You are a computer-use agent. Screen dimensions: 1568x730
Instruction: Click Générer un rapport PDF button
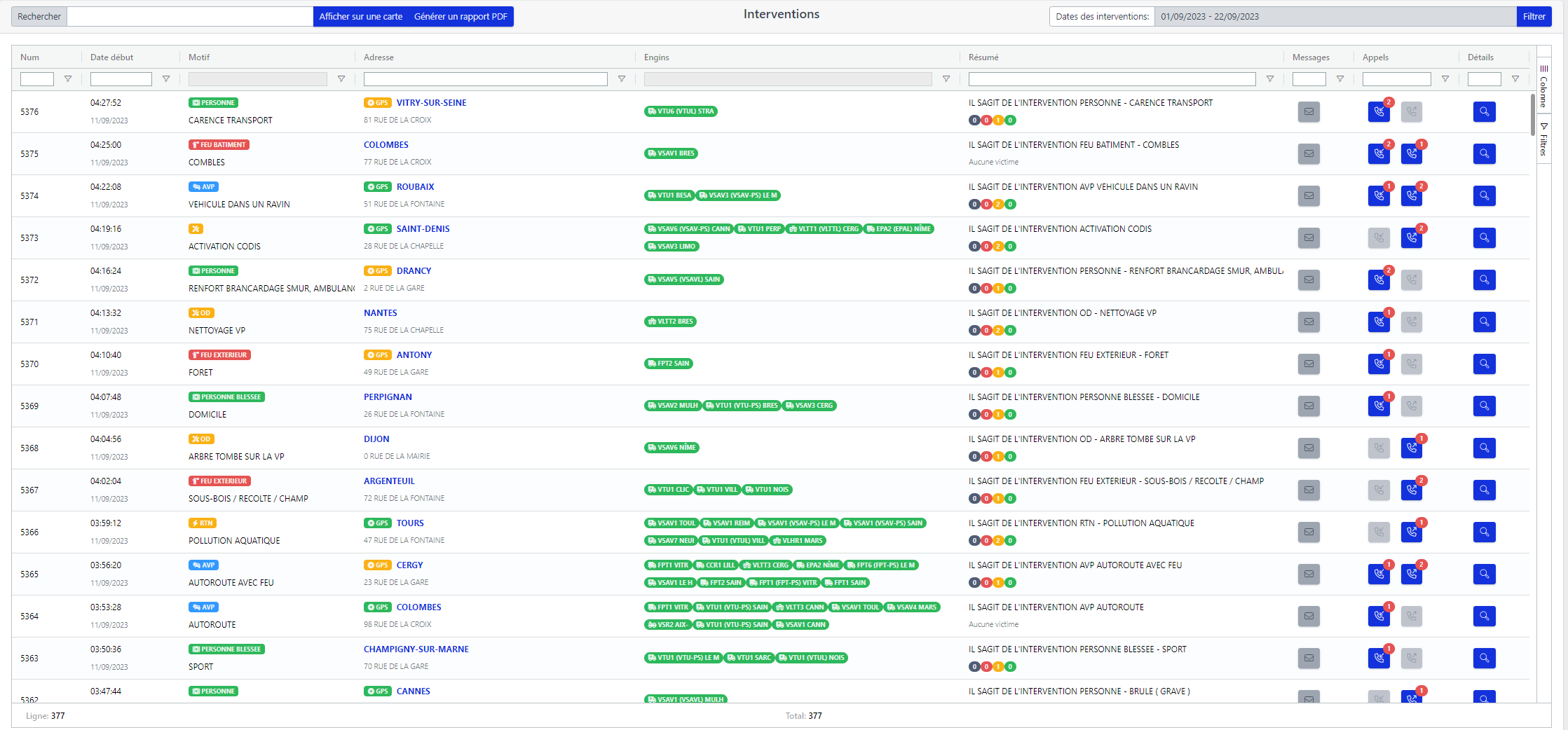point(461,16)
